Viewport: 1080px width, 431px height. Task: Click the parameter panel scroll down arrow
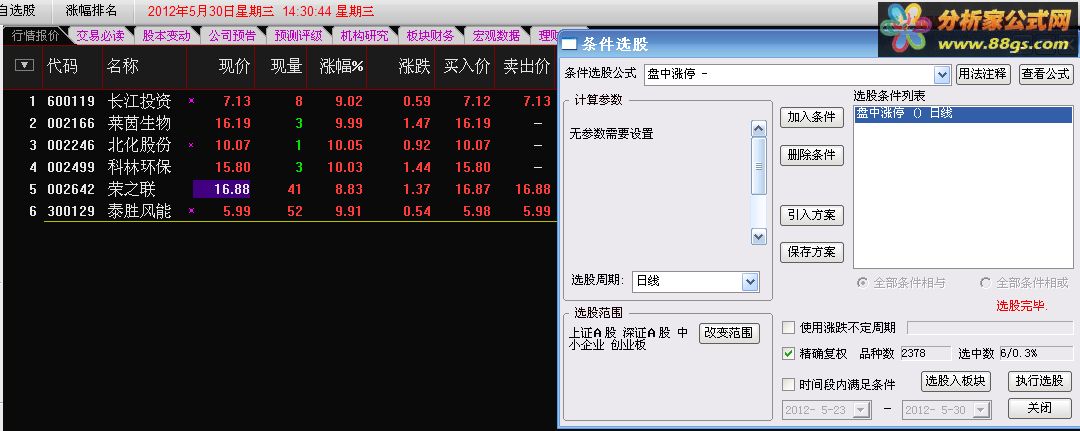(758, 237)
